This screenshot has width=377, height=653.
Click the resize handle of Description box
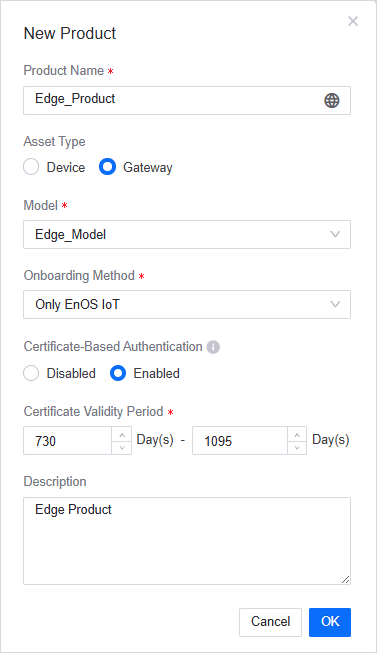(346, 579)
